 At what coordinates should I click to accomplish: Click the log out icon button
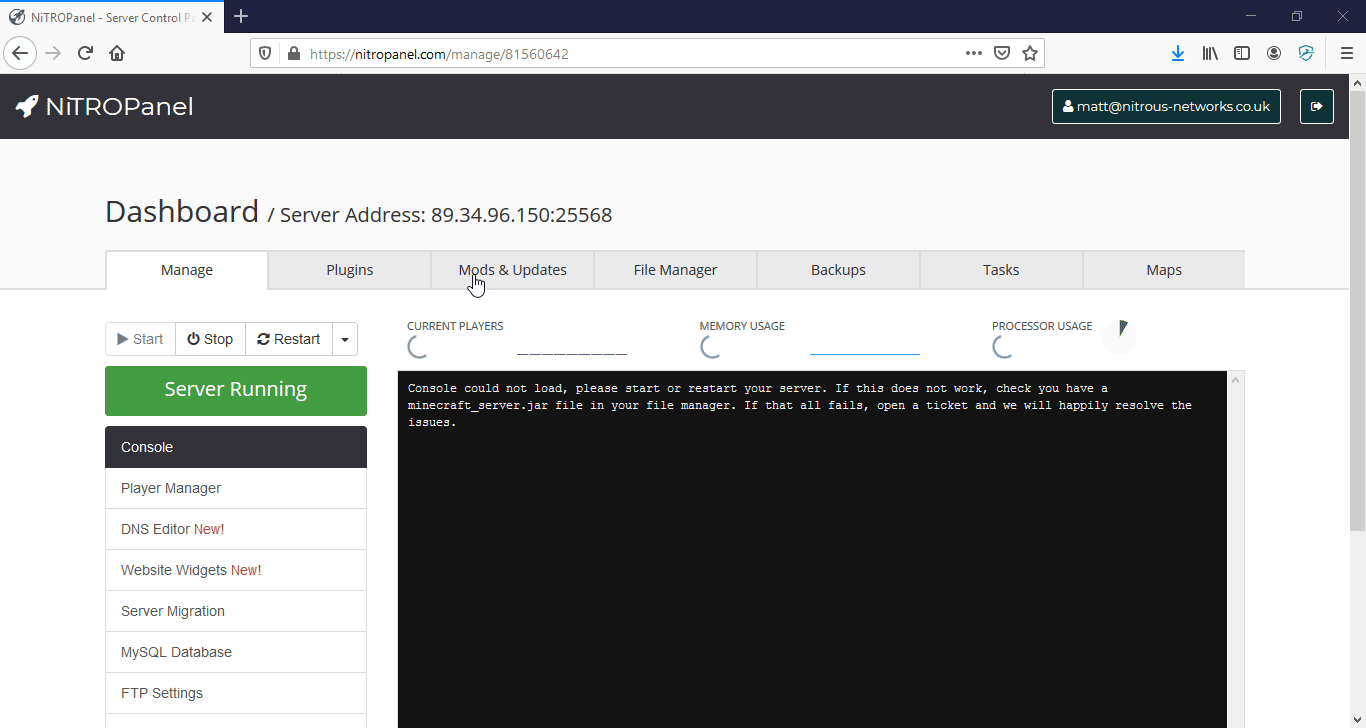coord(1317,107)
